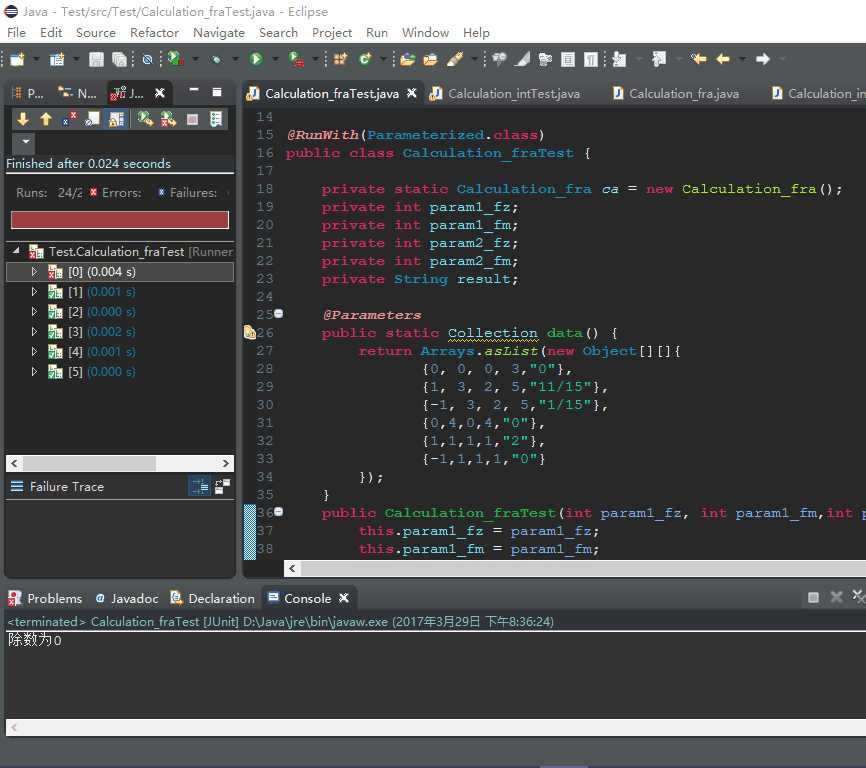The image size is (866, 768).
Task: Expand test result [3] (0.002 s)
Action: click(34, 331)
